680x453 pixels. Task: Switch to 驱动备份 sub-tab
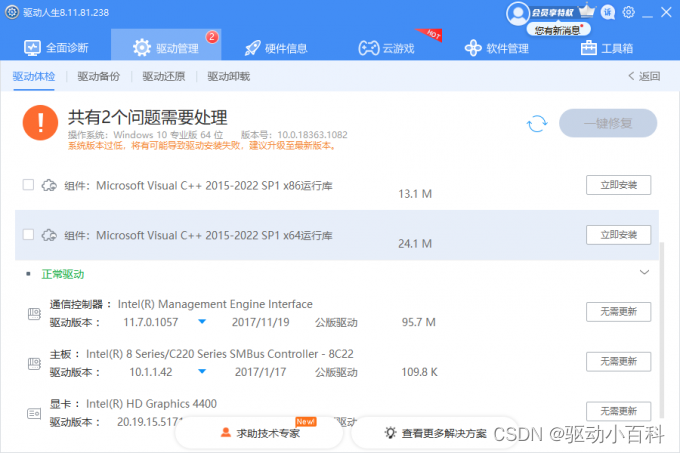[98, 76]
